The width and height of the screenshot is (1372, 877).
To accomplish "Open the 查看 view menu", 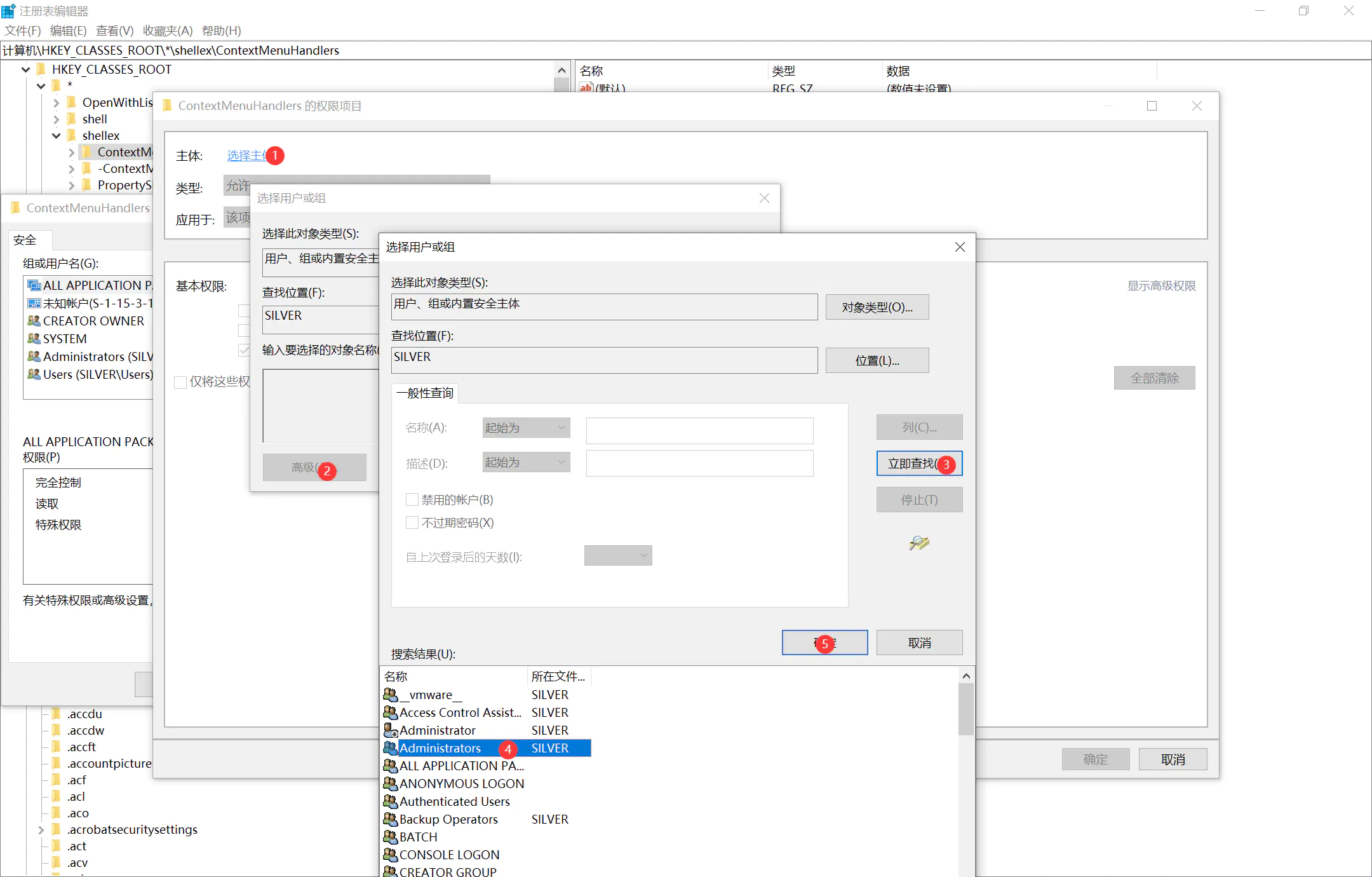I will [x=114, y=31].
